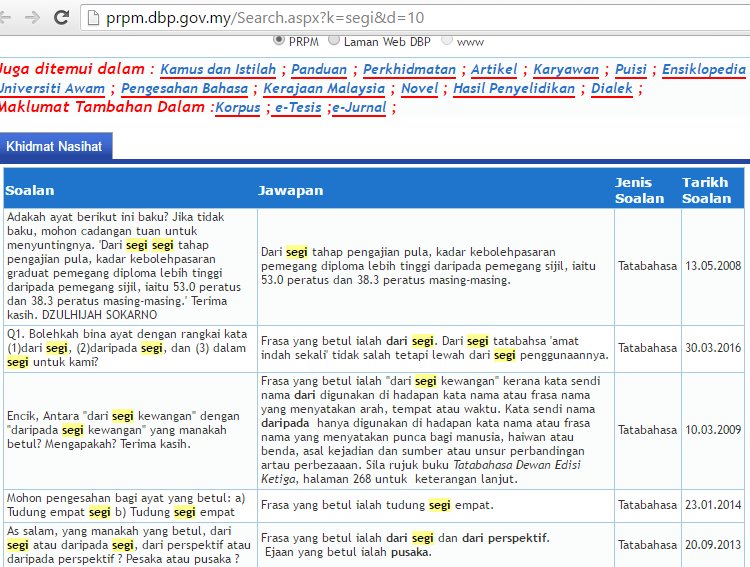The image size is (750, 567).
Task: Click the date 20.09.2013 cell
Action: pos(713,545)
